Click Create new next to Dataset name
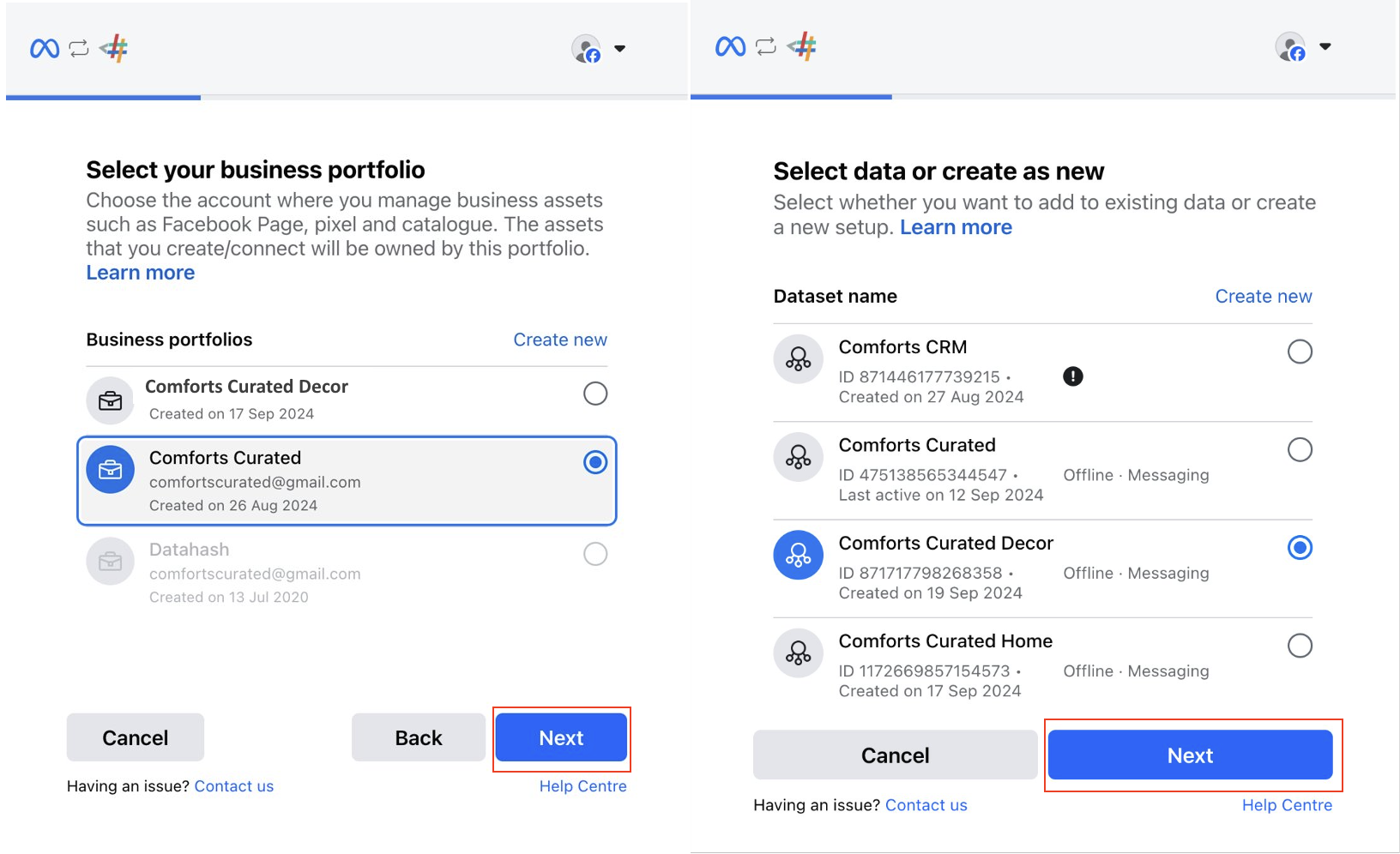The width and height of the screenshot is (1400, 854). [1264, 296]
